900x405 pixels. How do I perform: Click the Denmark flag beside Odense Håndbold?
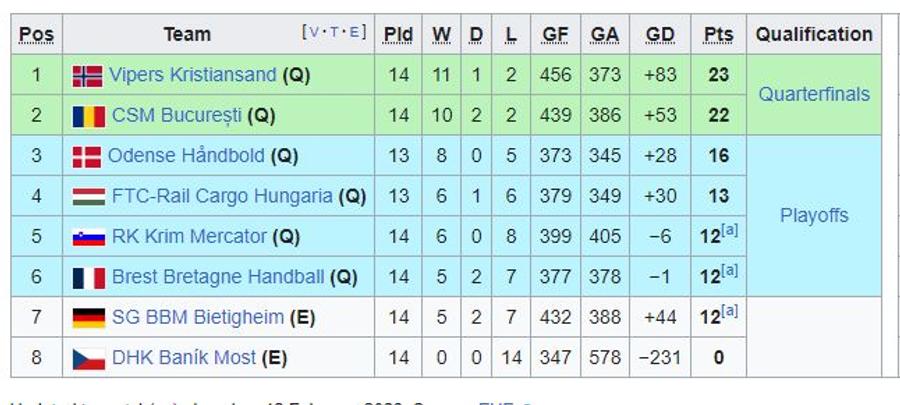point(87,157)
